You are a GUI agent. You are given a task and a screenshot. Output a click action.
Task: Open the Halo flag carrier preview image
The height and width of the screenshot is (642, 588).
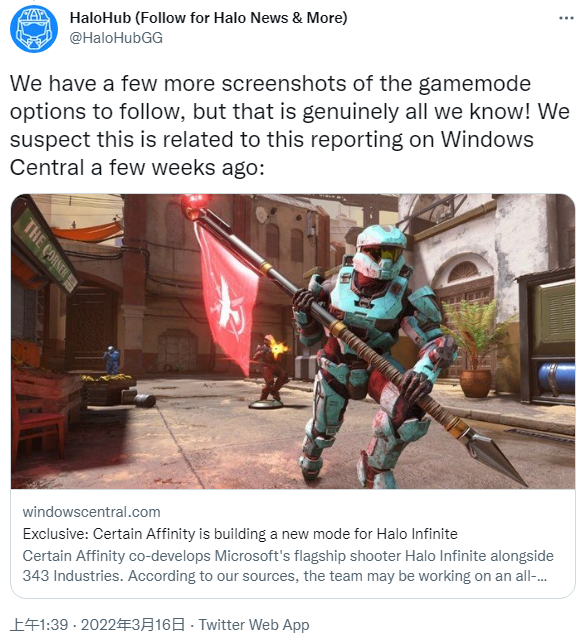coord(293,341)
